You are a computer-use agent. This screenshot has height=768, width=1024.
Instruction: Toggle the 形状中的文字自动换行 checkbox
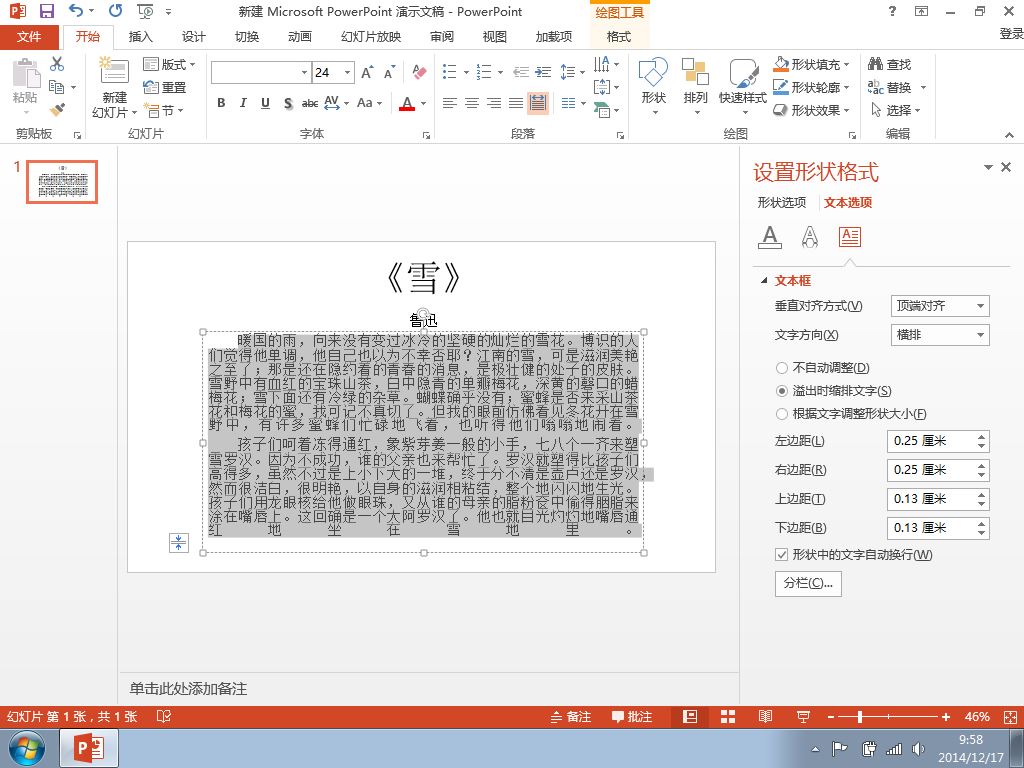pos(781,554)
